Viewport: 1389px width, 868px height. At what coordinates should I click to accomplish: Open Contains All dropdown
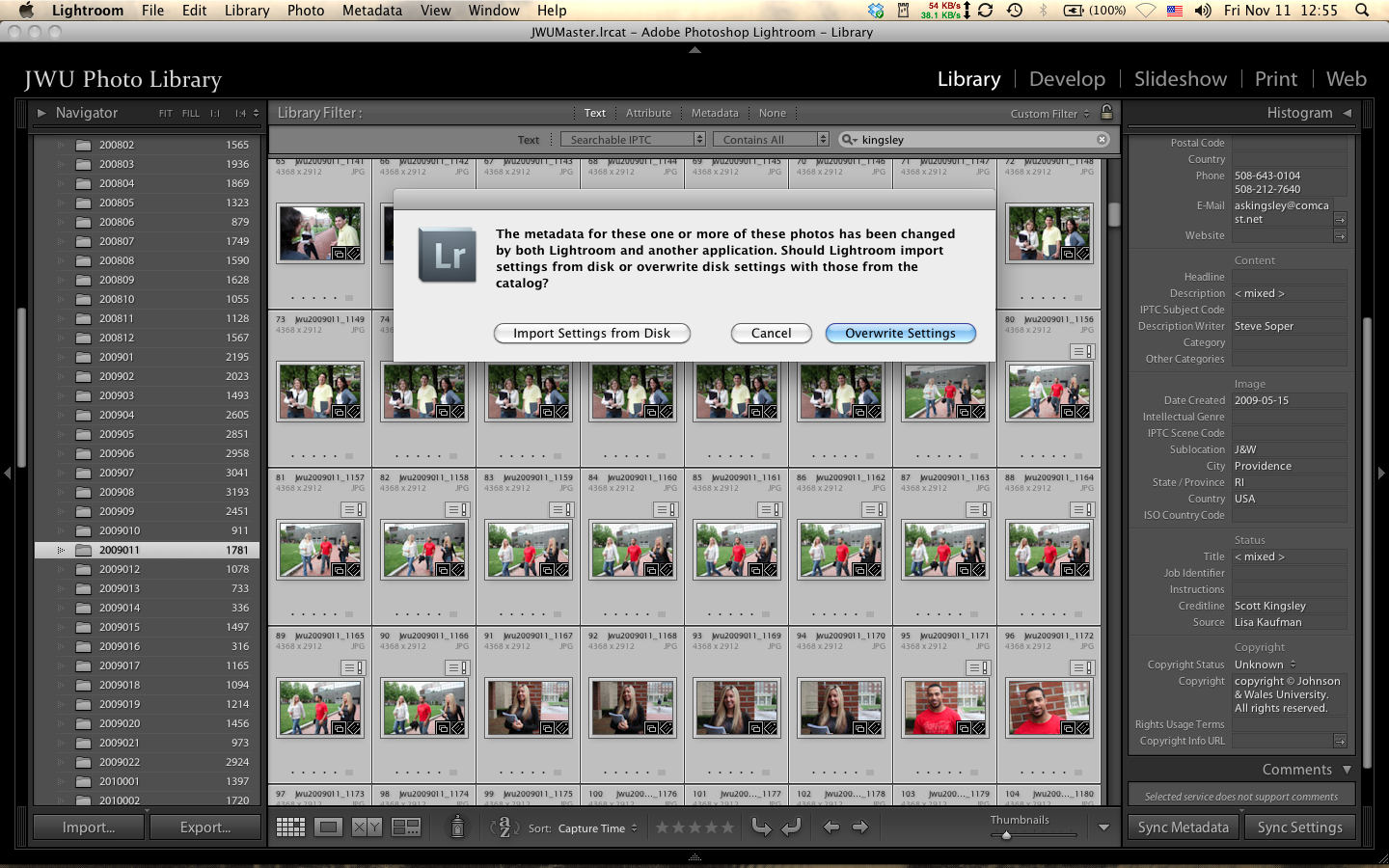click(x=771, y=140)
